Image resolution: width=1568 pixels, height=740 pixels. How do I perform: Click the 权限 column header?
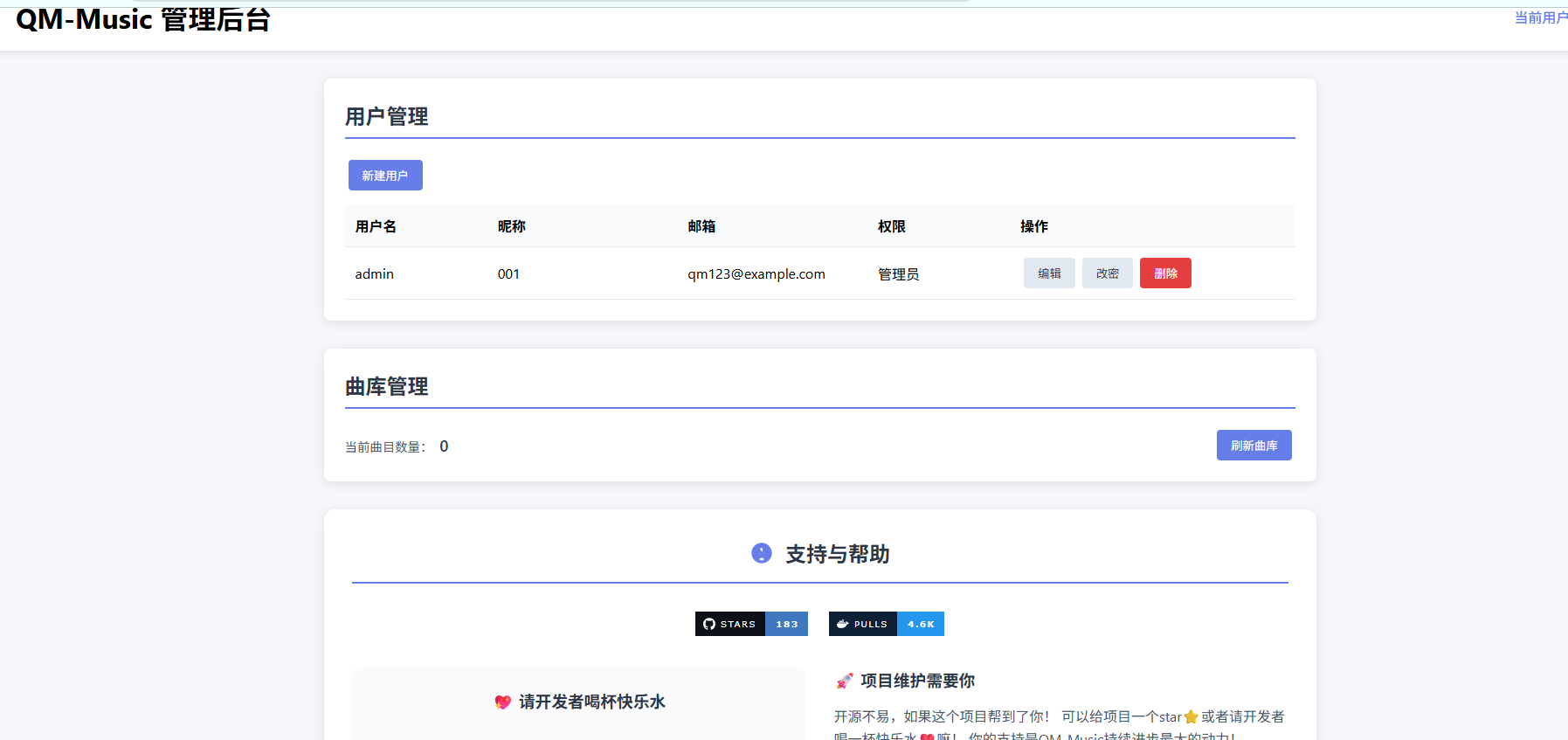click(x=892, y=226)
